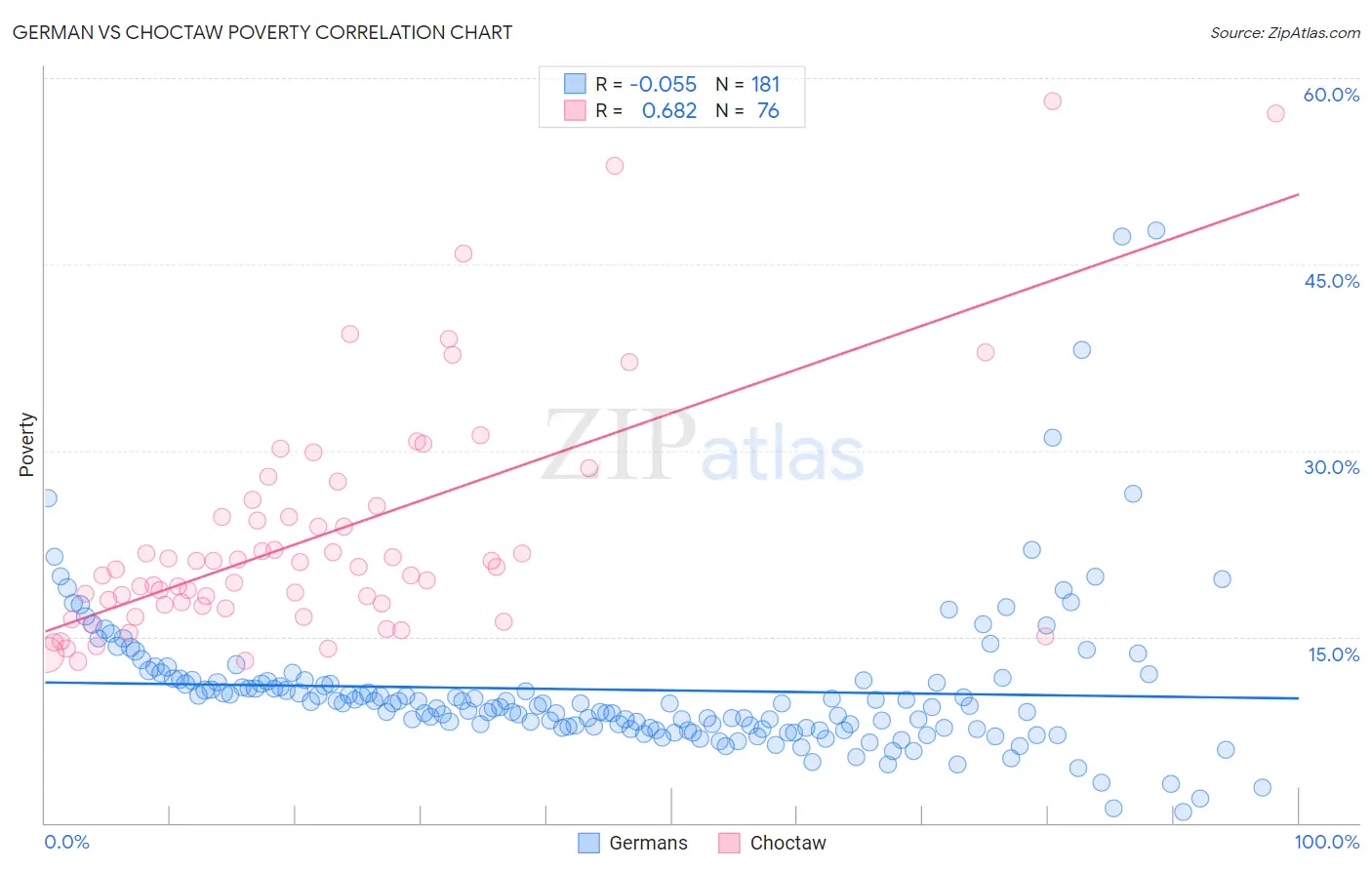Click the 60.0% y-axis tick label
The width and height of the screenshot is (1372, 870).
(1331, 95)
